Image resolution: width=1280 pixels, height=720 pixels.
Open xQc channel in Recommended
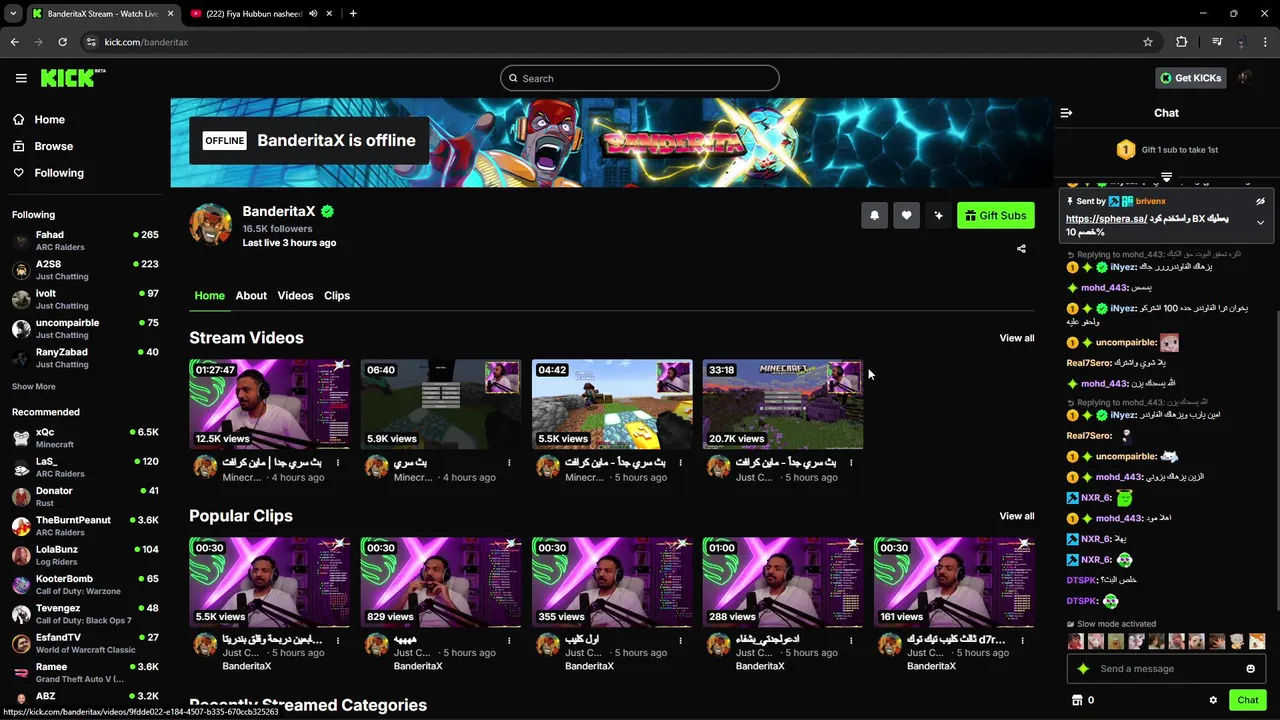(85, 437)
